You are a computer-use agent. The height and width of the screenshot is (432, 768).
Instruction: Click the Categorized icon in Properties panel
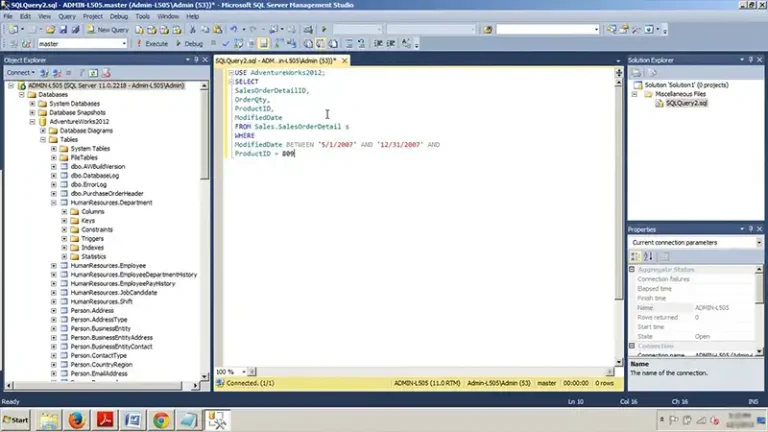point(635,257)
